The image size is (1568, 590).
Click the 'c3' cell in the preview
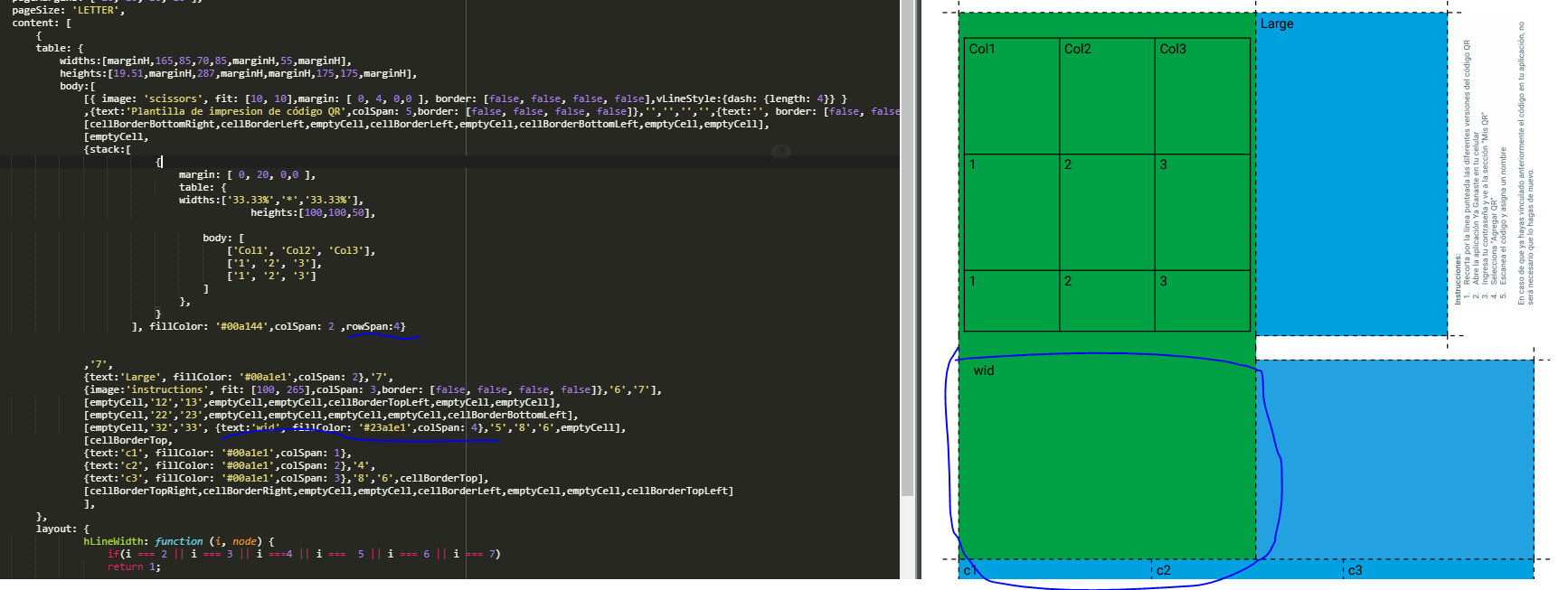[x=1438, y=570]
